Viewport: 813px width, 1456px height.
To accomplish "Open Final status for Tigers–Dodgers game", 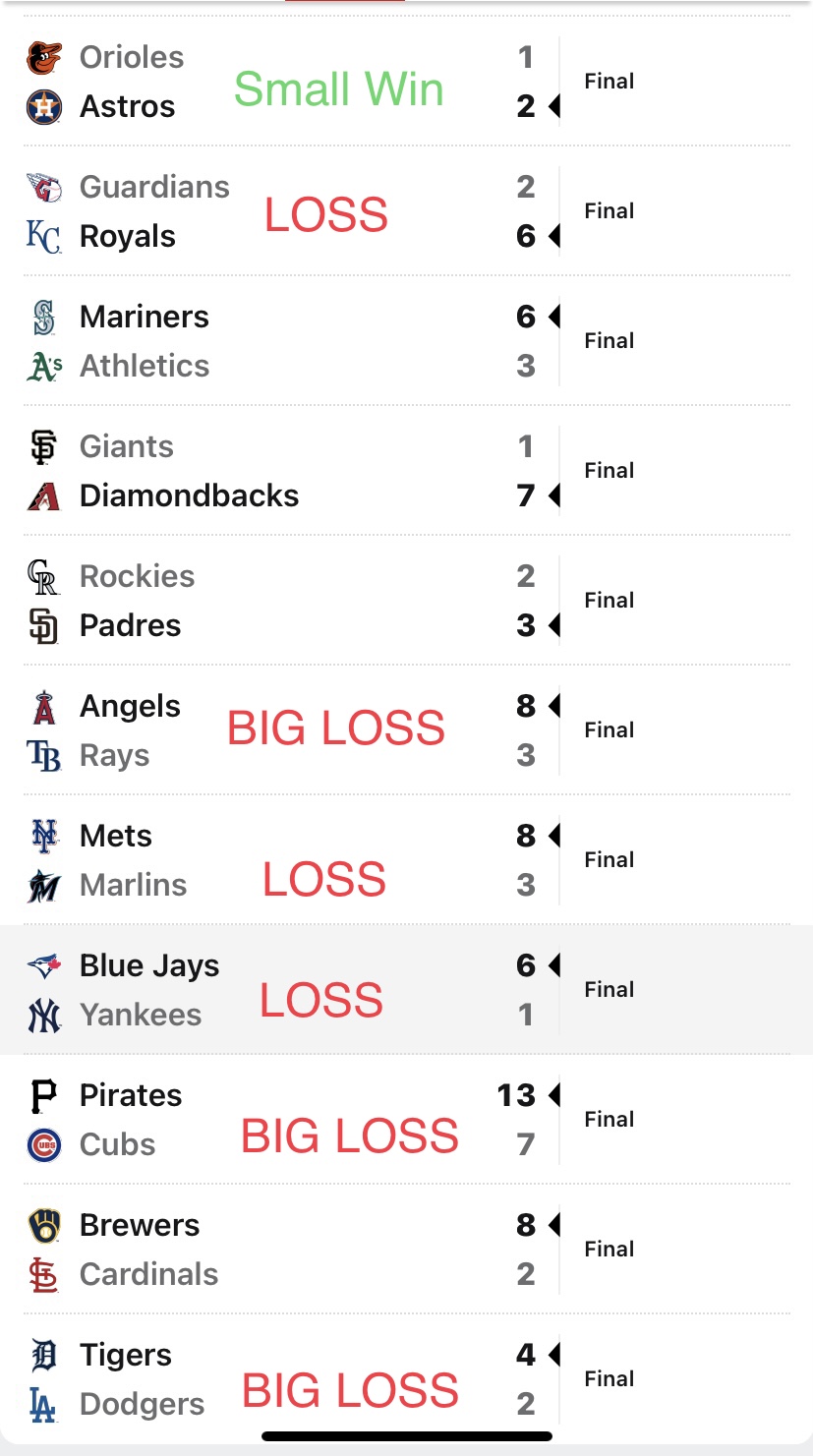I will point(610,1379).
